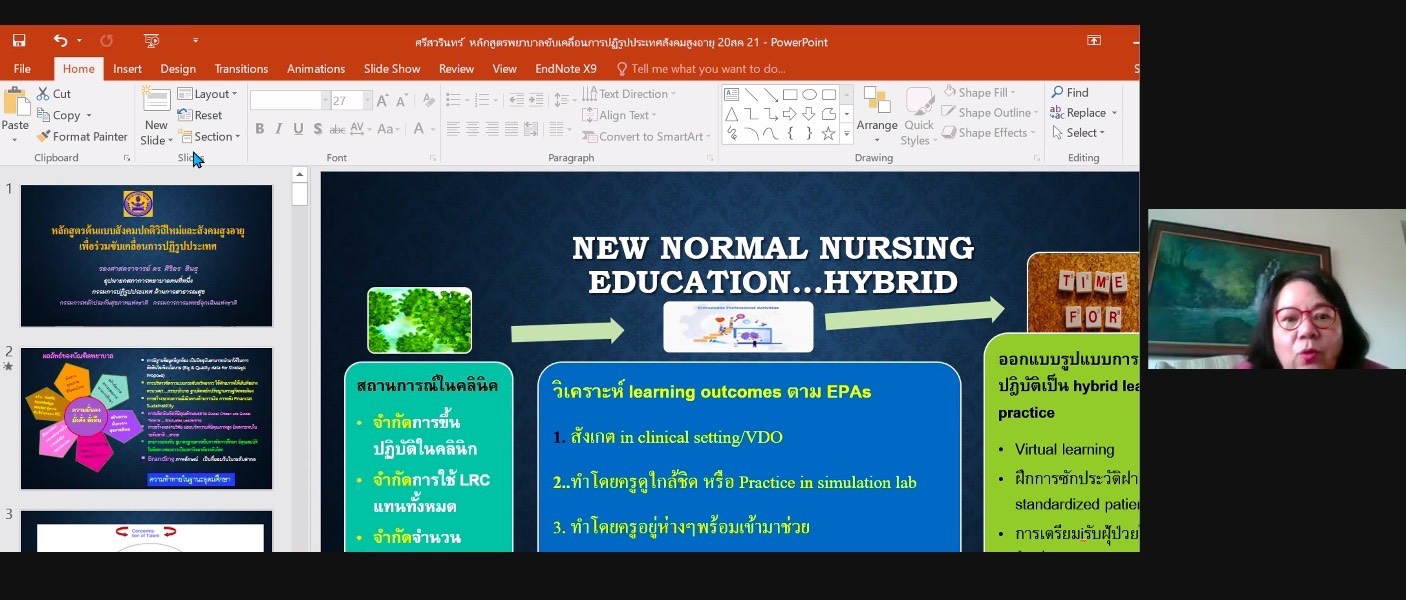
Task: Click the ribbon display options icon
Action: pyautogui.click(x=1094, y=41)
